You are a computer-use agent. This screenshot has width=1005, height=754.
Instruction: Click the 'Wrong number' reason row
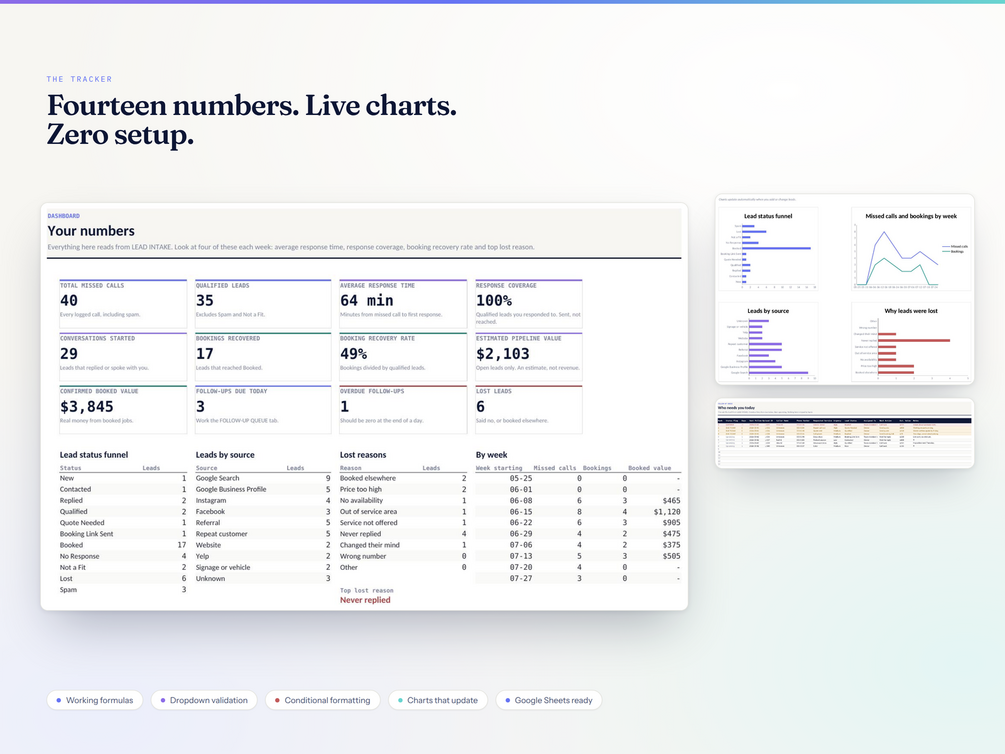403,556
